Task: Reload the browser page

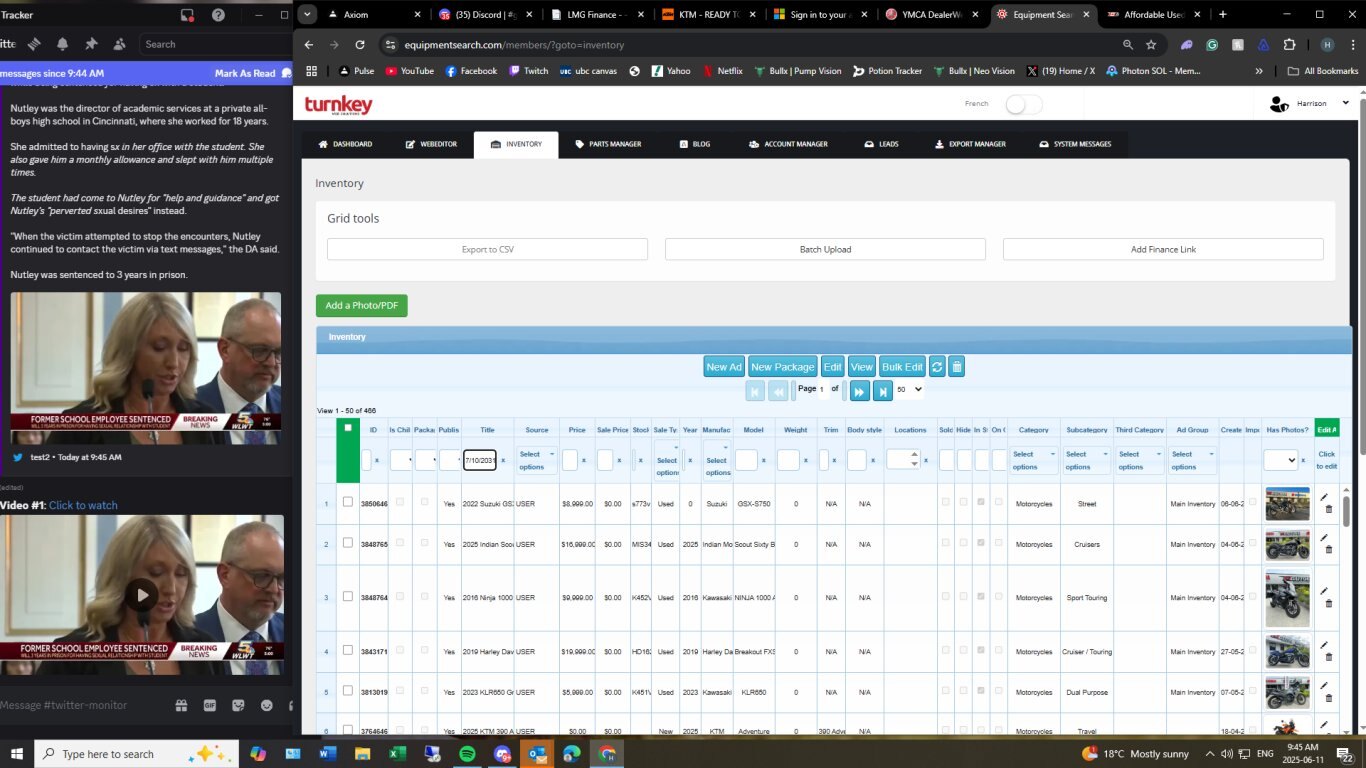Action: tap(360, 45)
